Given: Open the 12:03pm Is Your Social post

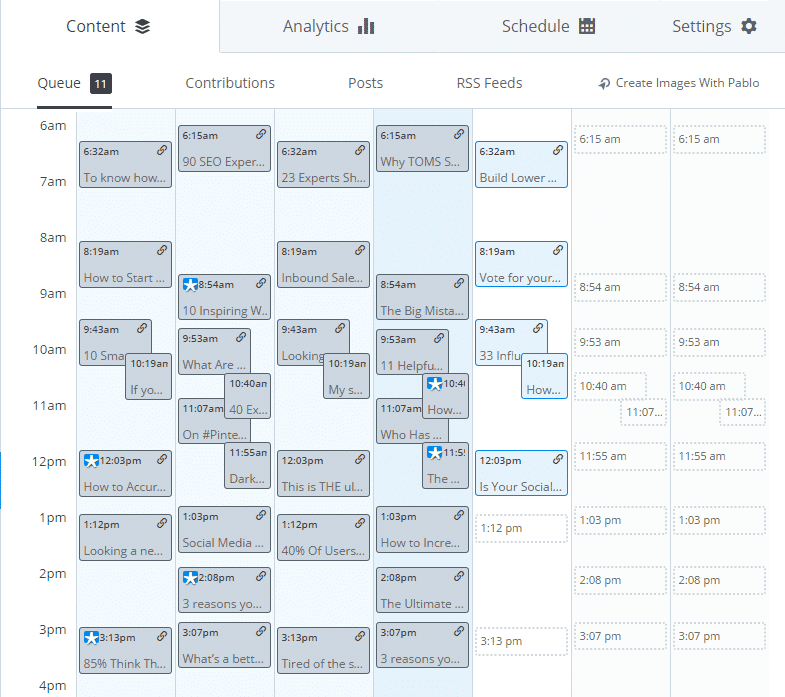Looking at the screenshot, I should 521,473.
